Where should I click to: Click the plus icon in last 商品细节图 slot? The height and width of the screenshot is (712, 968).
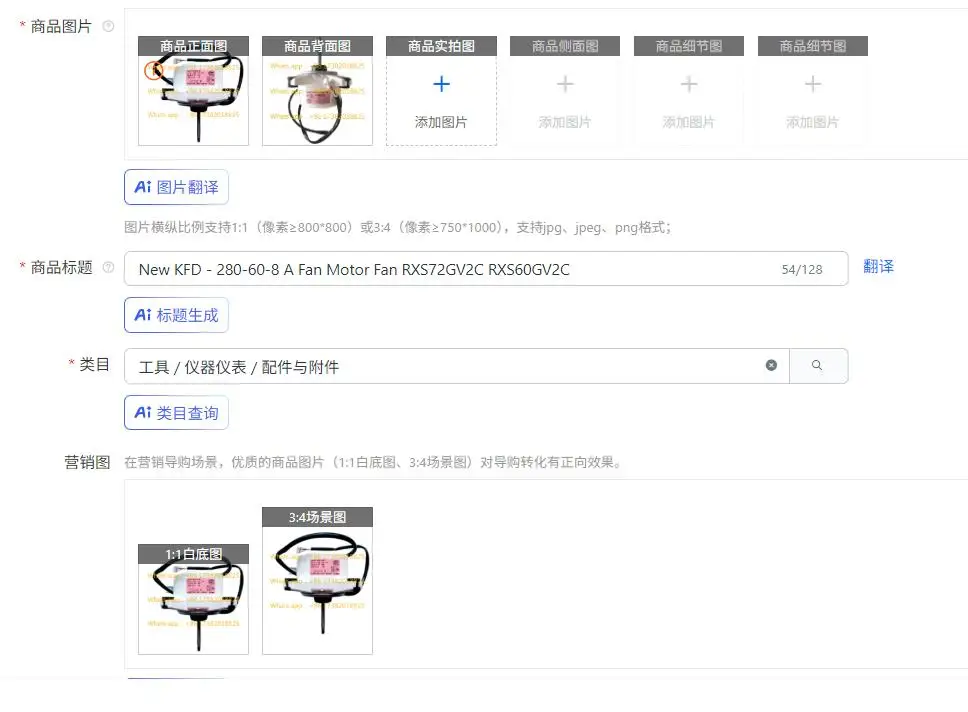pos(813,84)
